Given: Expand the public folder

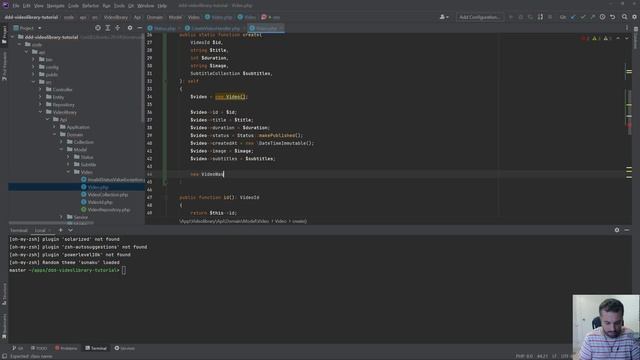Looking at the screenshot, I should click(33, 74).
